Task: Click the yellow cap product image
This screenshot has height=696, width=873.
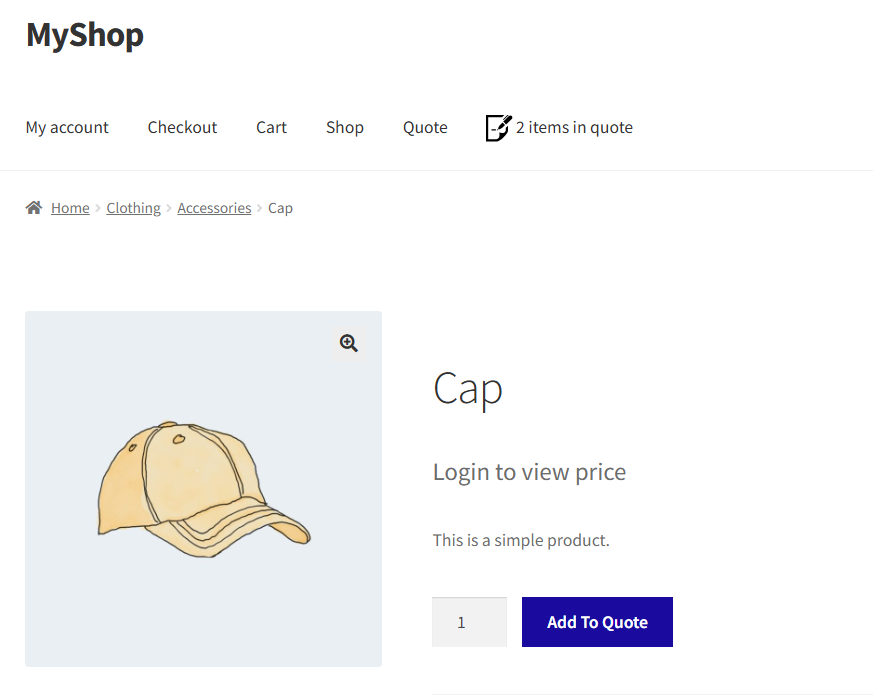Action: [203, 490]
